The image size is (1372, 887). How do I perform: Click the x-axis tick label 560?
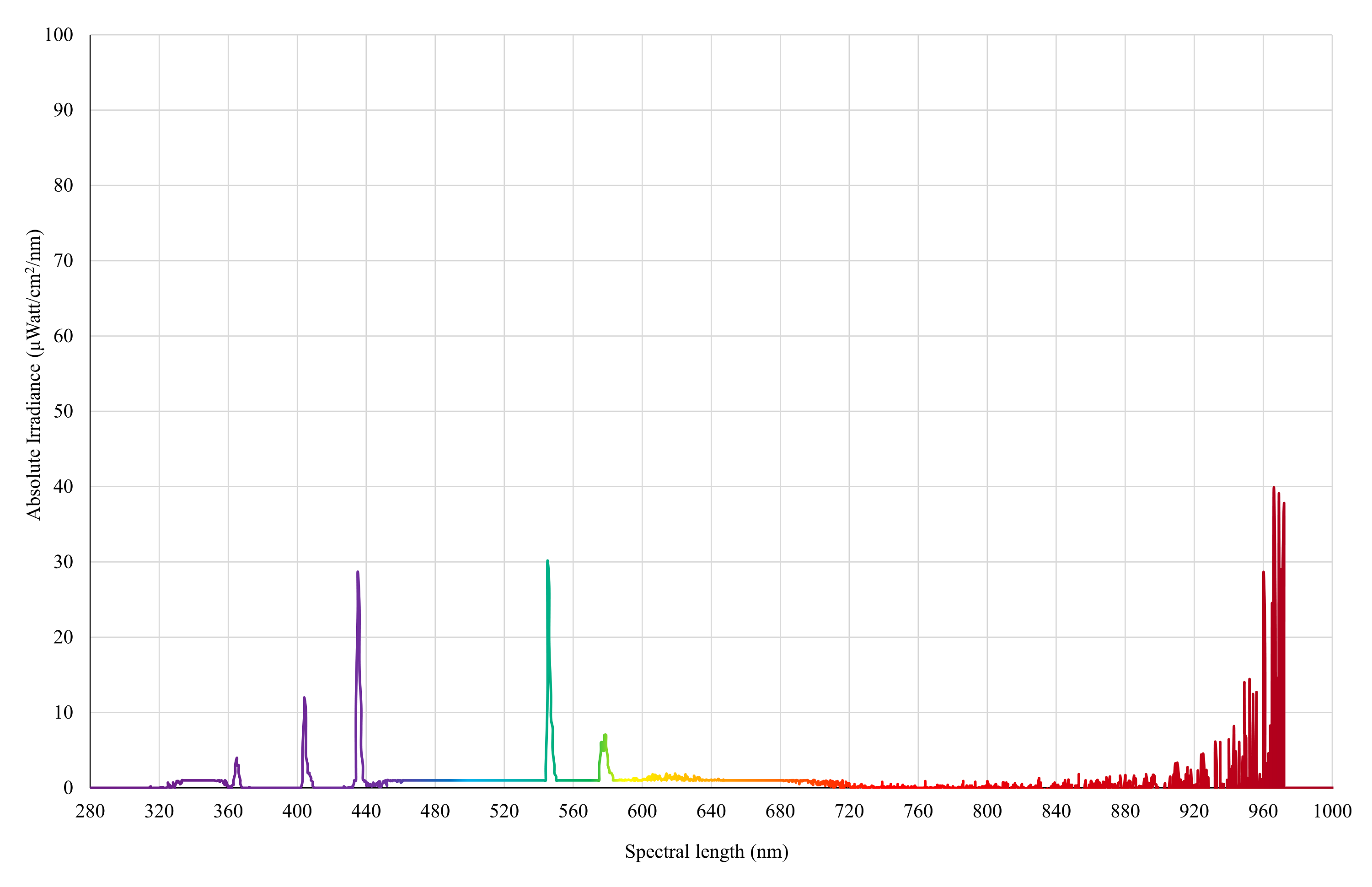coord(573,812)
